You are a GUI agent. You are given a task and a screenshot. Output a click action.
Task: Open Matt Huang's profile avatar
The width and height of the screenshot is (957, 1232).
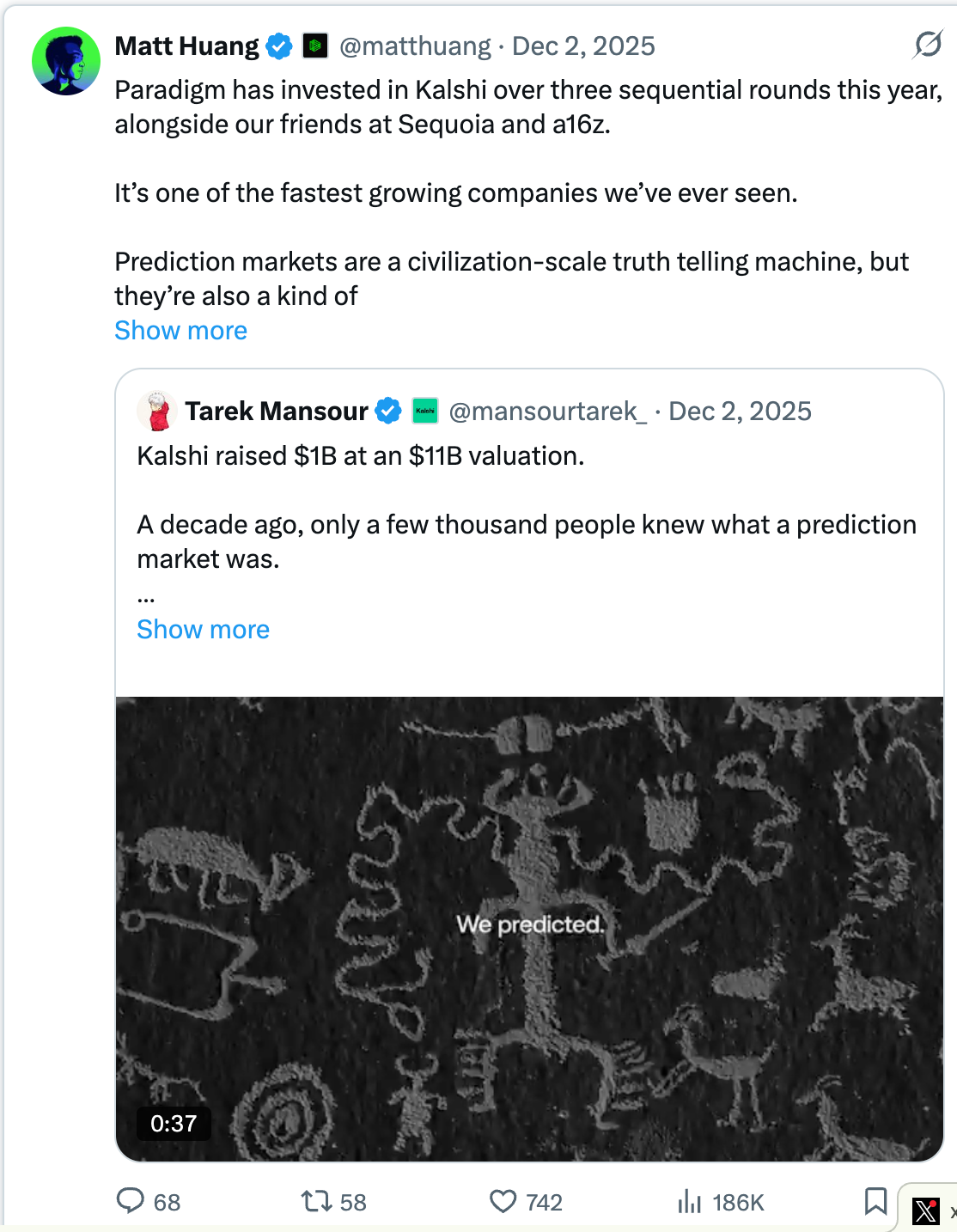[66, 61]
